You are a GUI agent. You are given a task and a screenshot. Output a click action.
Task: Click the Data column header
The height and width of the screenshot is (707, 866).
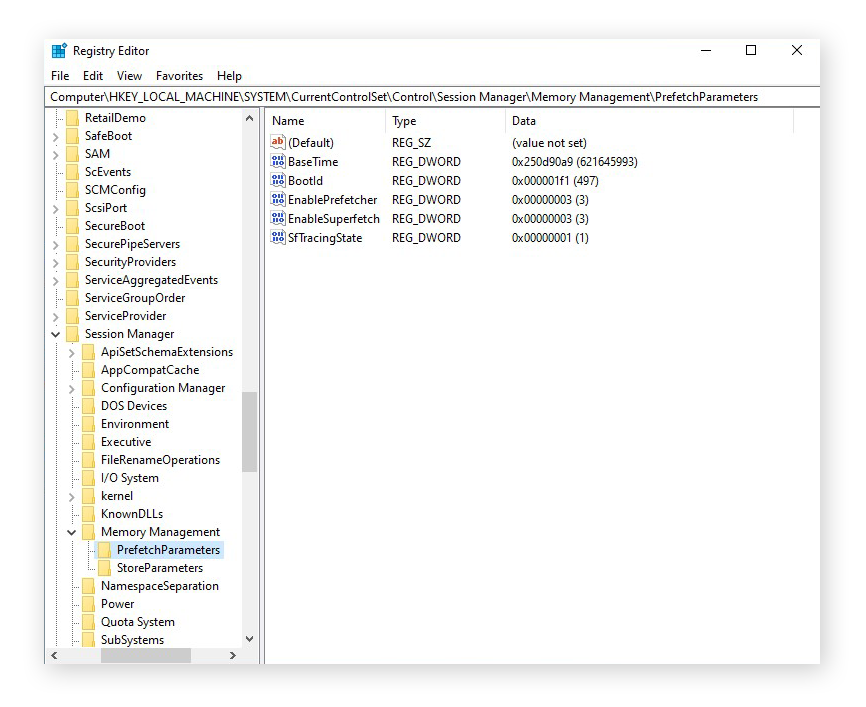pyautogui.click(x=650, y=120)
